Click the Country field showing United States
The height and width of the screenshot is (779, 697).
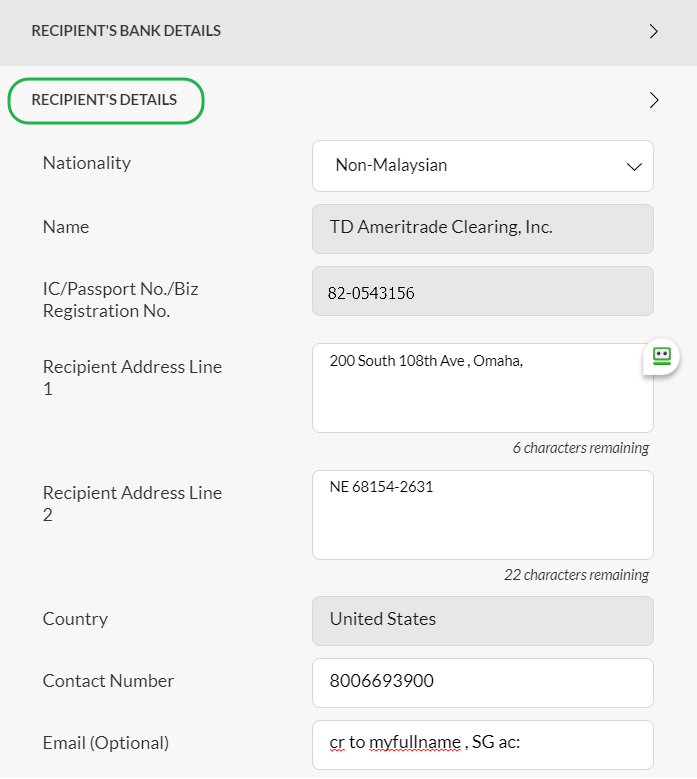482,621
